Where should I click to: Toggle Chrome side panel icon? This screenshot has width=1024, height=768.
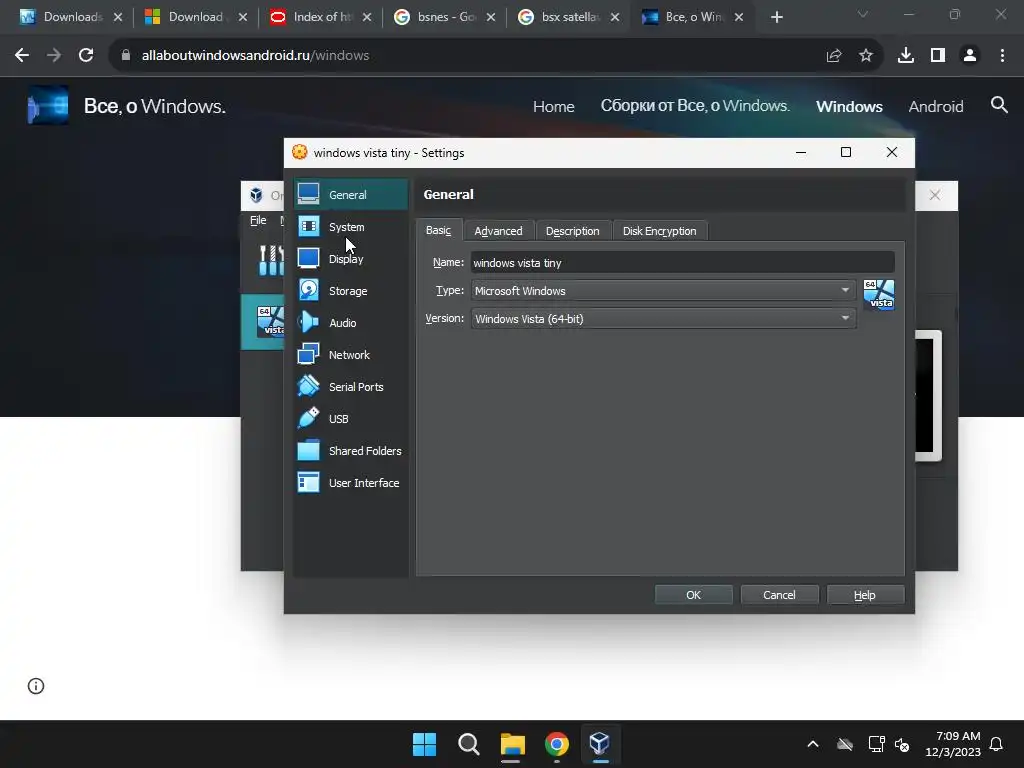pos(938,56)
